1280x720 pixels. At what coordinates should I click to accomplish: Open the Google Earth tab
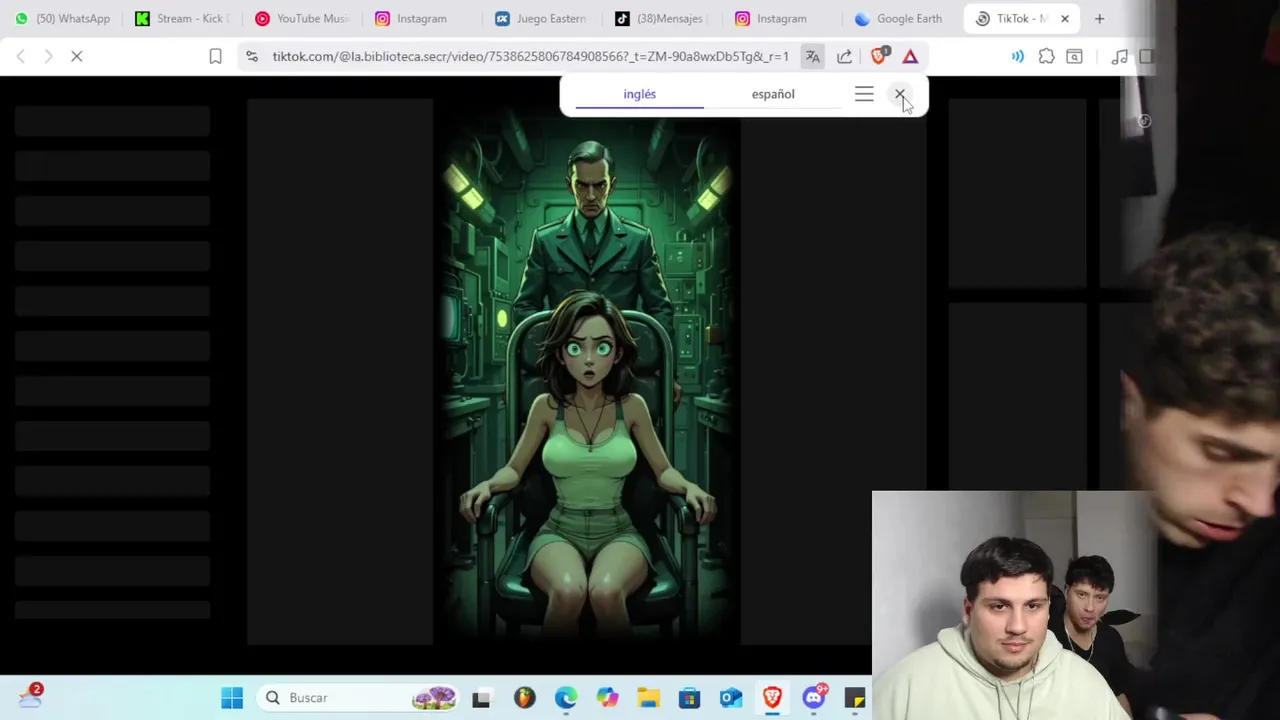coord(900,18)
